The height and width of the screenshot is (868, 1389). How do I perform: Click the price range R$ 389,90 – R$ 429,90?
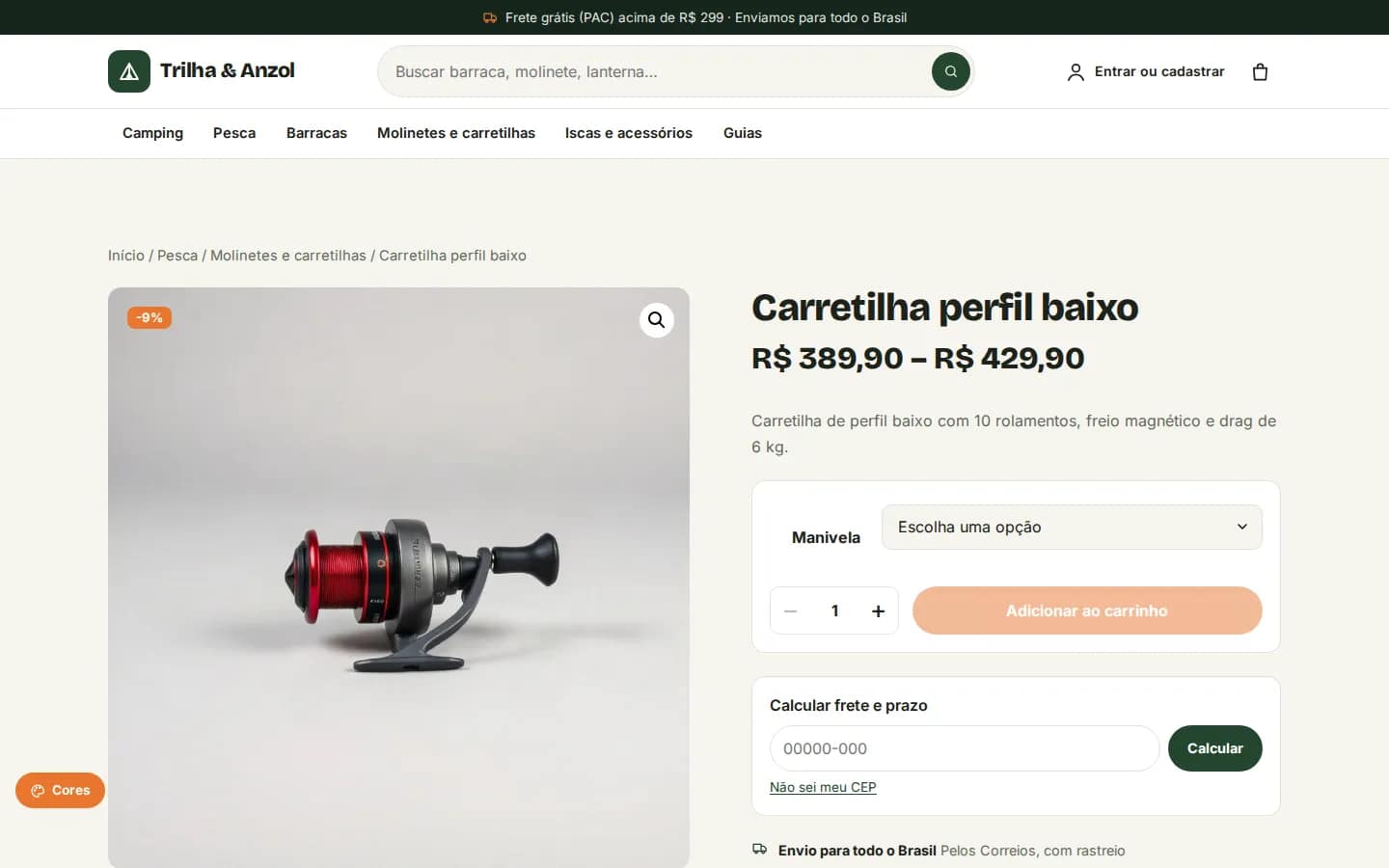[918, 359]
